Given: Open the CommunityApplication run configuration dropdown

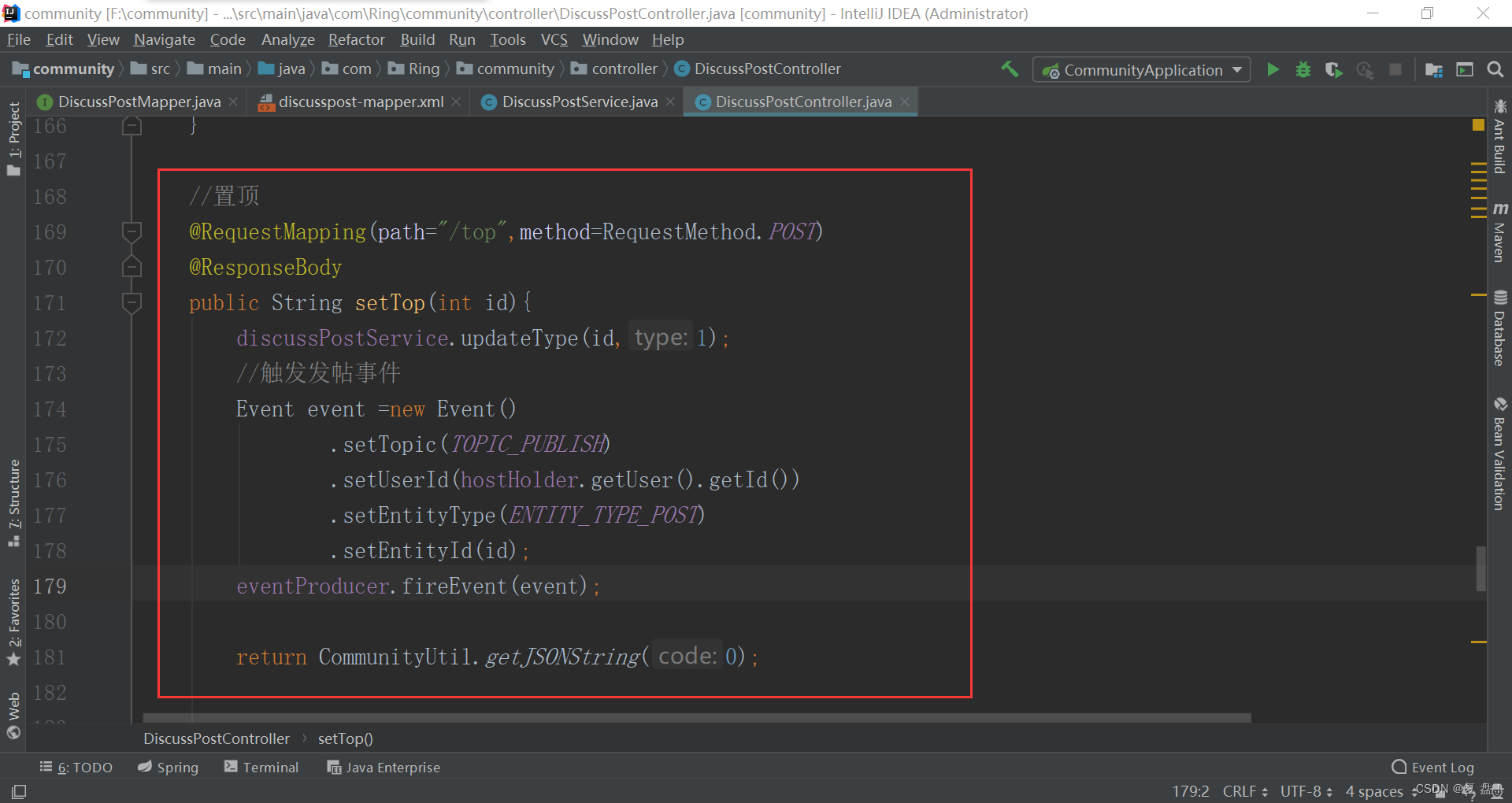Looking at the screenshot, I should click(x=1141, y=70).
